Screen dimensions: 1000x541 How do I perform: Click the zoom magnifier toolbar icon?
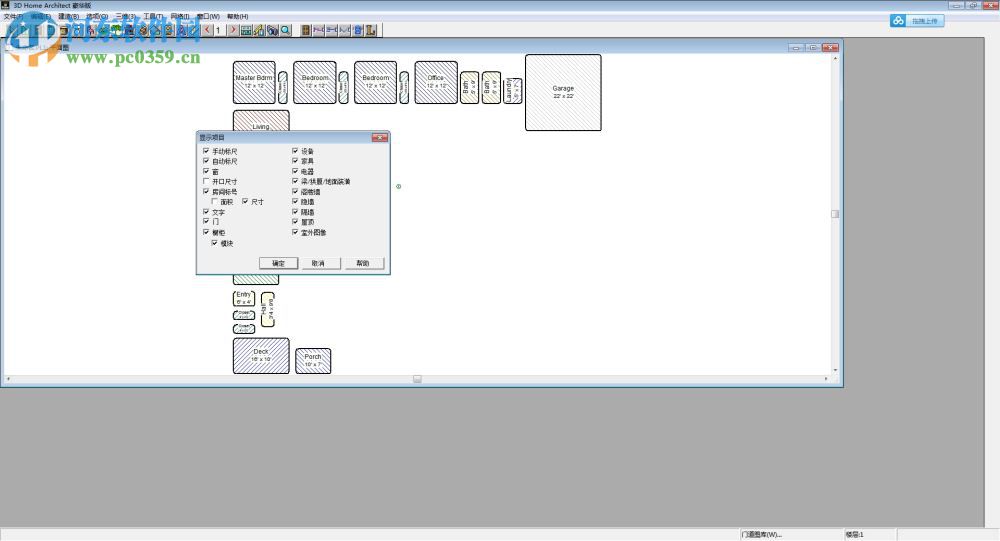pos(286,30)
